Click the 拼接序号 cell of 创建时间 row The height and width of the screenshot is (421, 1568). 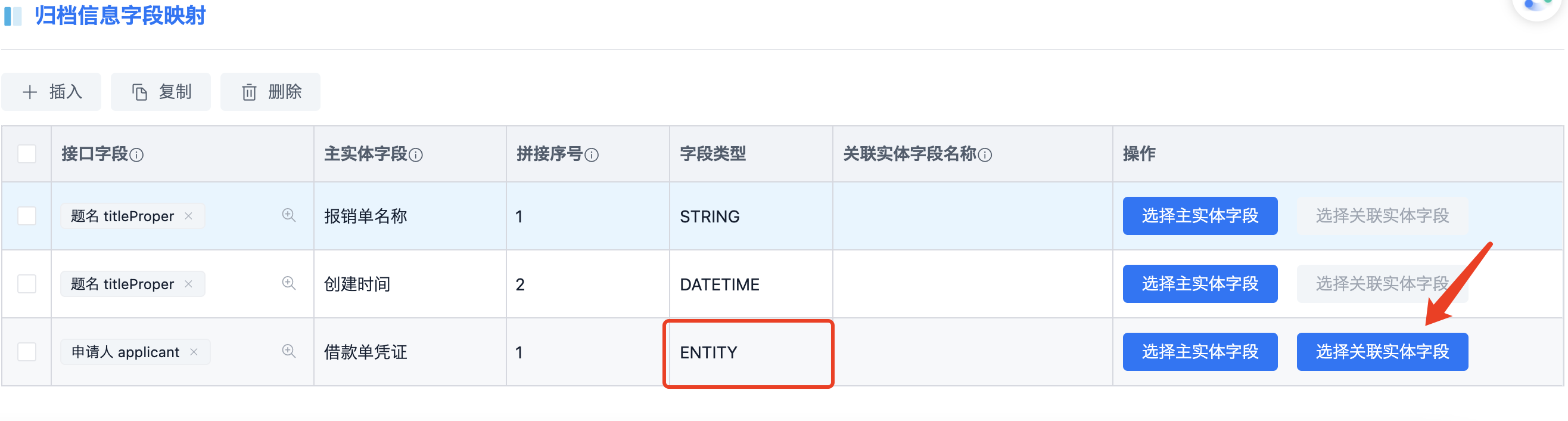point(588,284)
